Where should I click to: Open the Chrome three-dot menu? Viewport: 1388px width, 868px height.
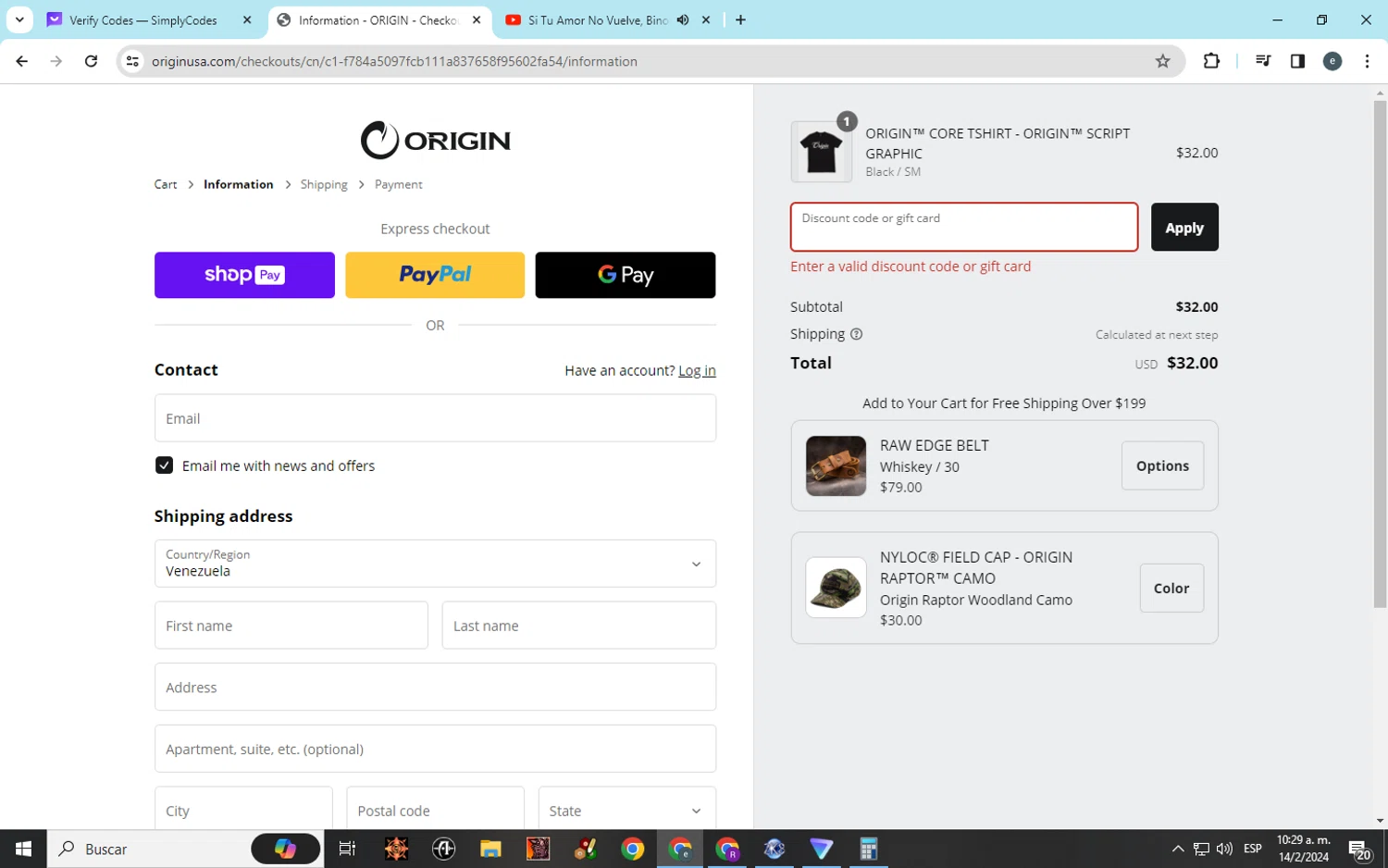coord(1367,61)
